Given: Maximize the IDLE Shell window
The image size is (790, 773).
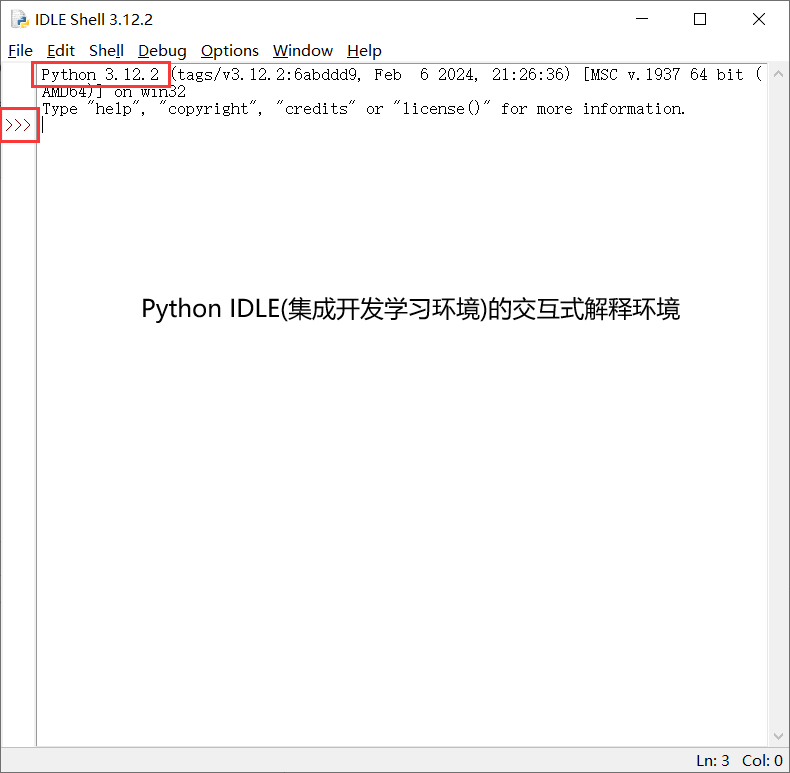Looking at the screenshot, I should pos(700,19).
